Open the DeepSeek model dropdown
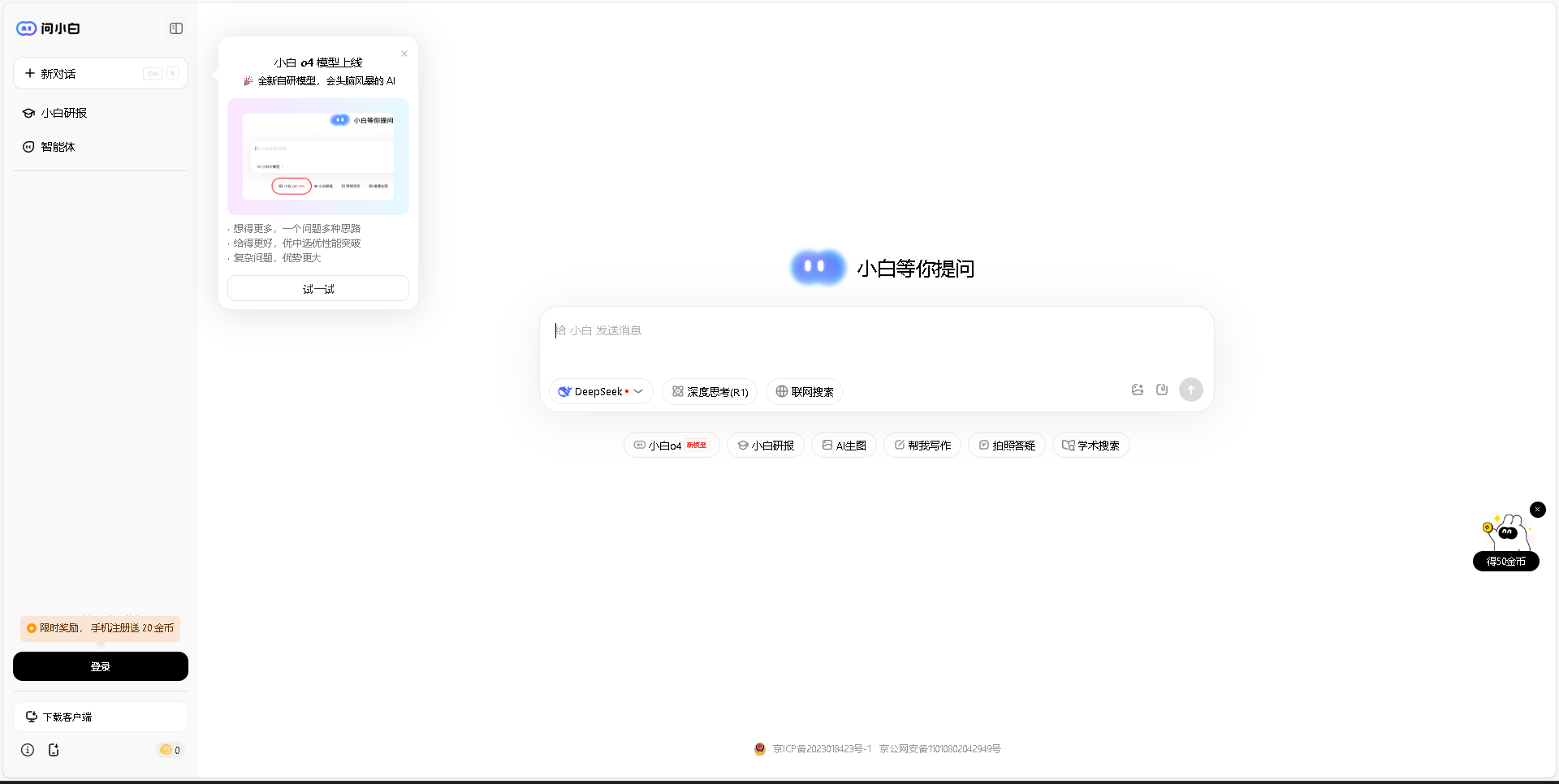 coord(600,391)
